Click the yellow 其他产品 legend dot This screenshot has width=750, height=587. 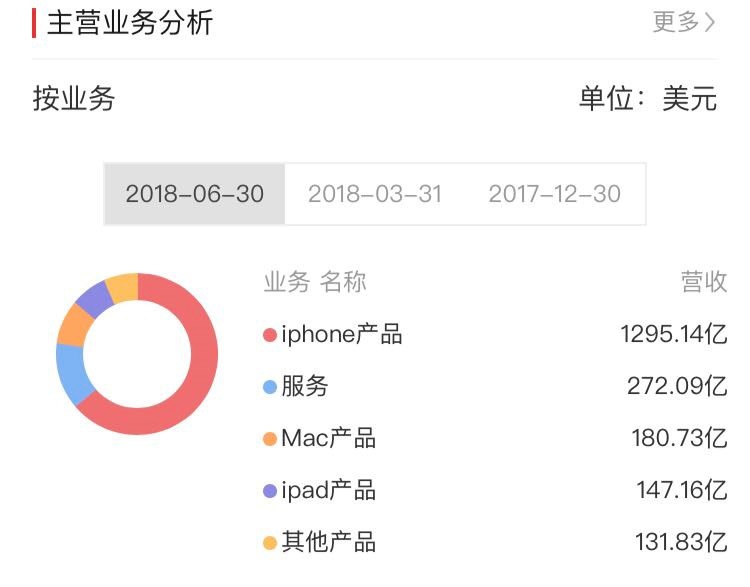[x=269, y=543]
